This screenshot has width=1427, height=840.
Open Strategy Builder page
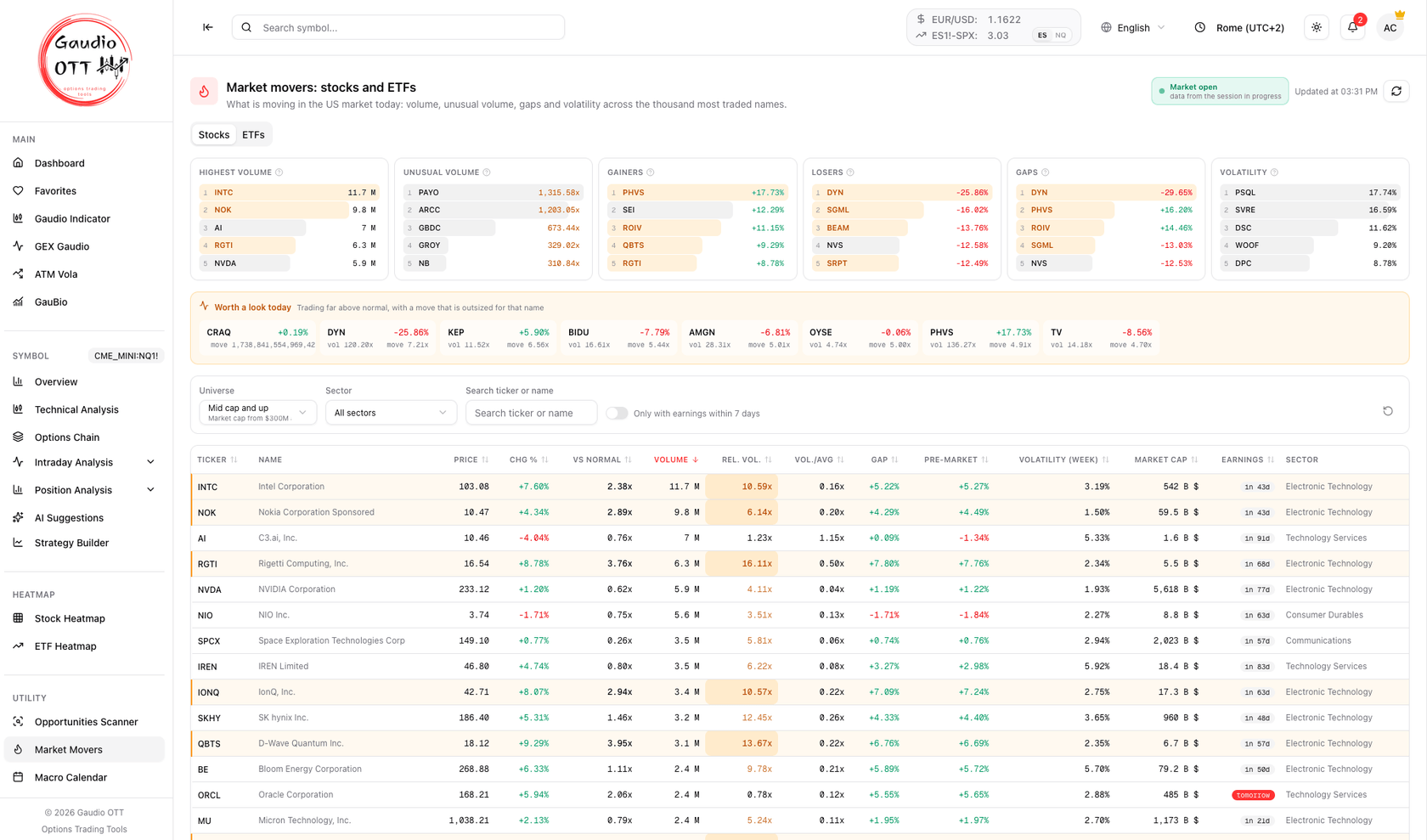[84, 543]
